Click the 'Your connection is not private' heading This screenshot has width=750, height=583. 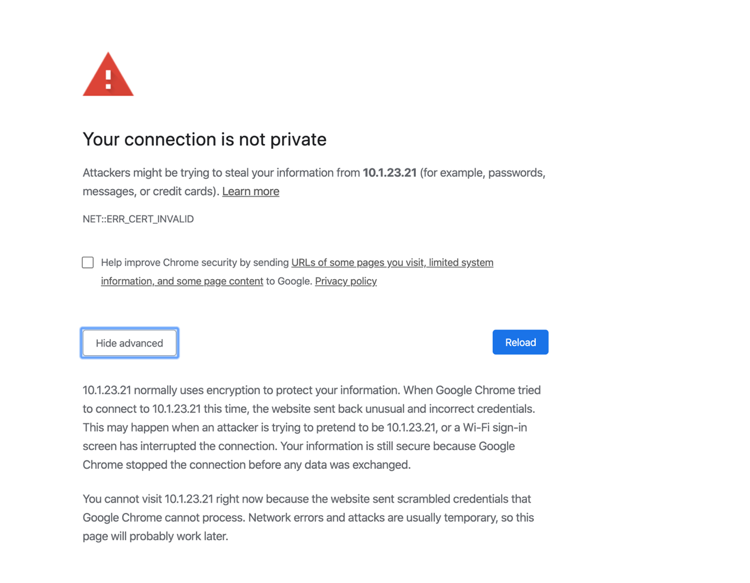tap(204, 139)
